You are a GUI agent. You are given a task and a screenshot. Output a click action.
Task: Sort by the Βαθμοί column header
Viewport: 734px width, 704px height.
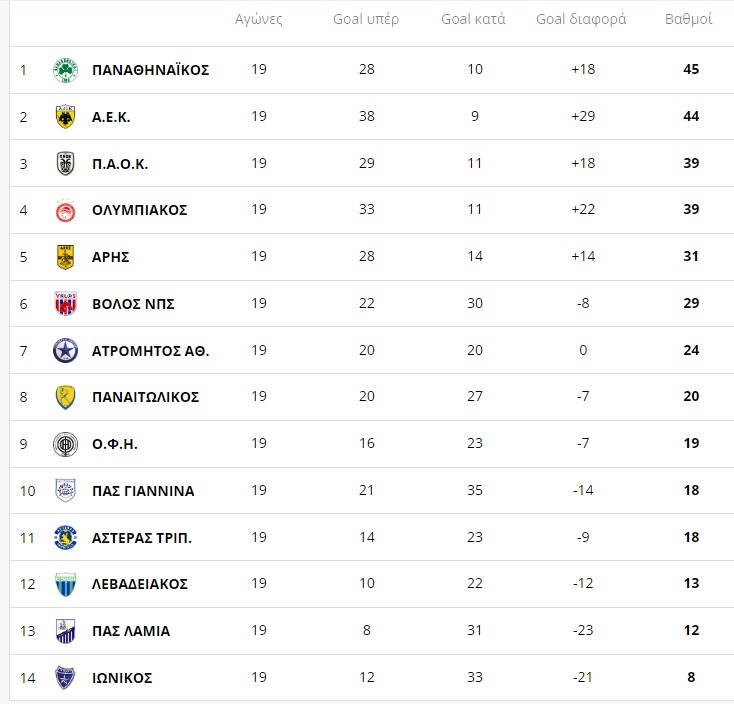coord(689,19)
